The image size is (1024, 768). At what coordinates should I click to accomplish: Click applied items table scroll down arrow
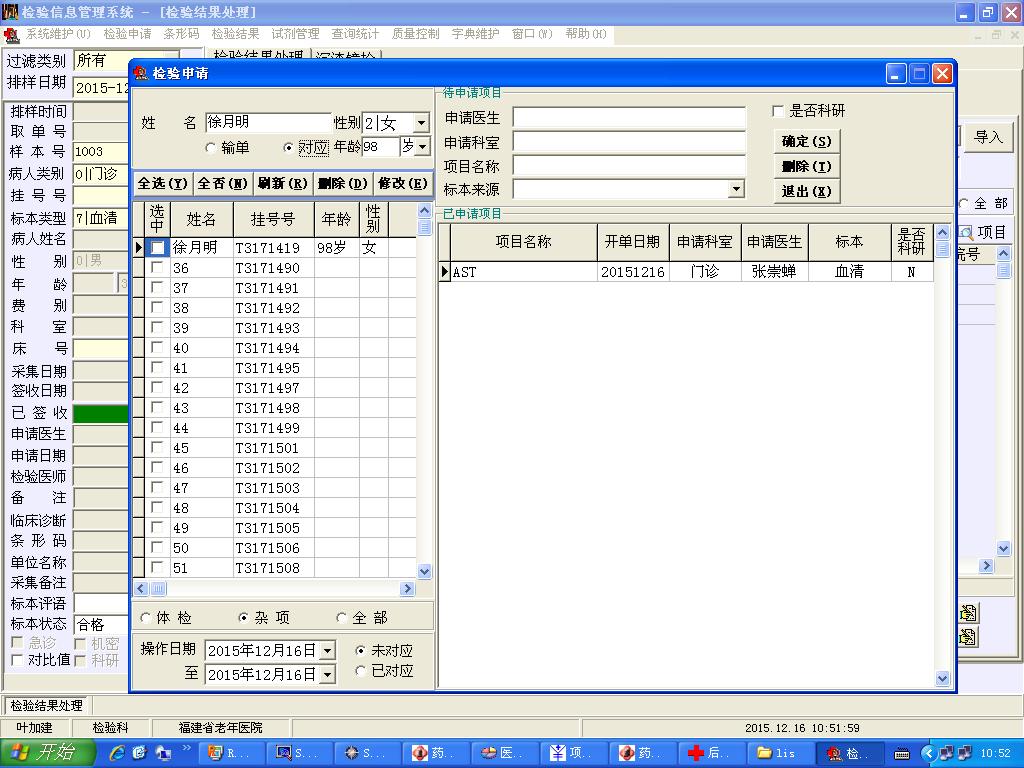point(942,679)
